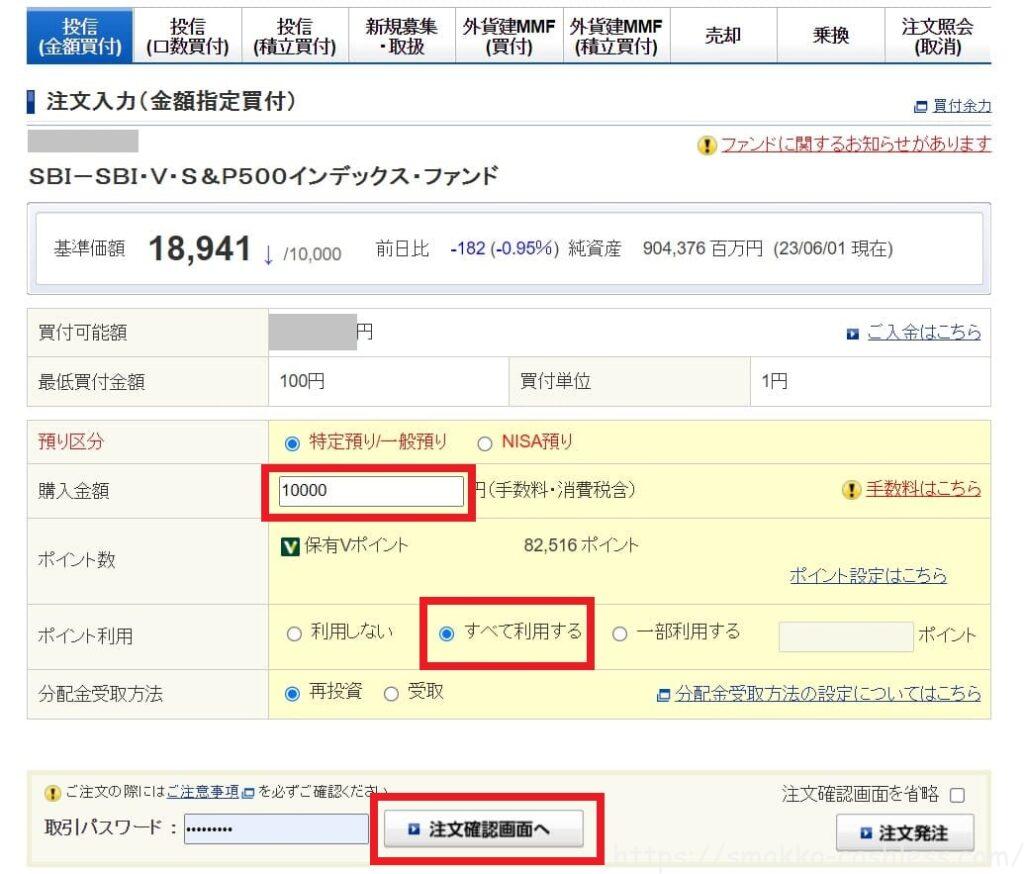The image size is (1024, 874).
Task: Click the caution icon near ご注文の際には
Action: point(53,793)
